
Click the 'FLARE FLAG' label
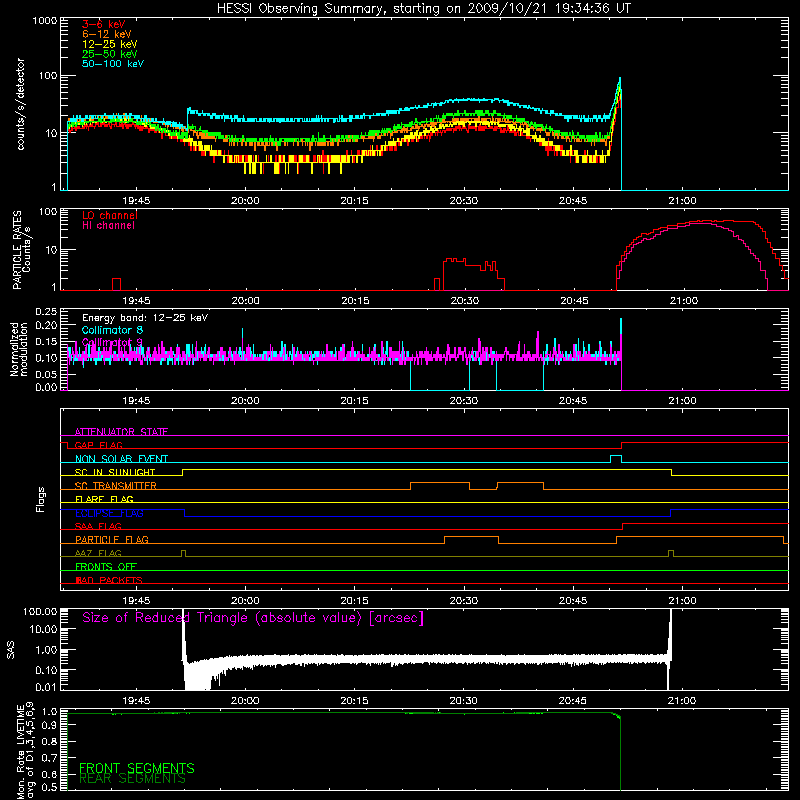[104, 499]
